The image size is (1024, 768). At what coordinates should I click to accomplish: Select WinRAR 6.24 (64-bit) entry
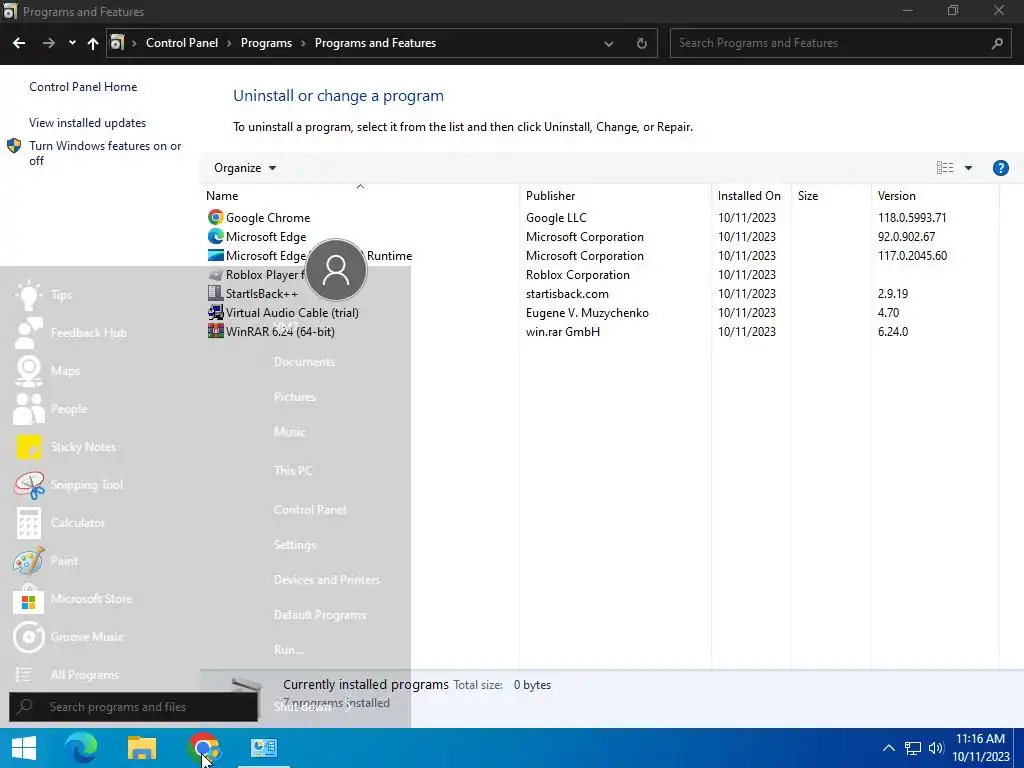coord(280,332)
